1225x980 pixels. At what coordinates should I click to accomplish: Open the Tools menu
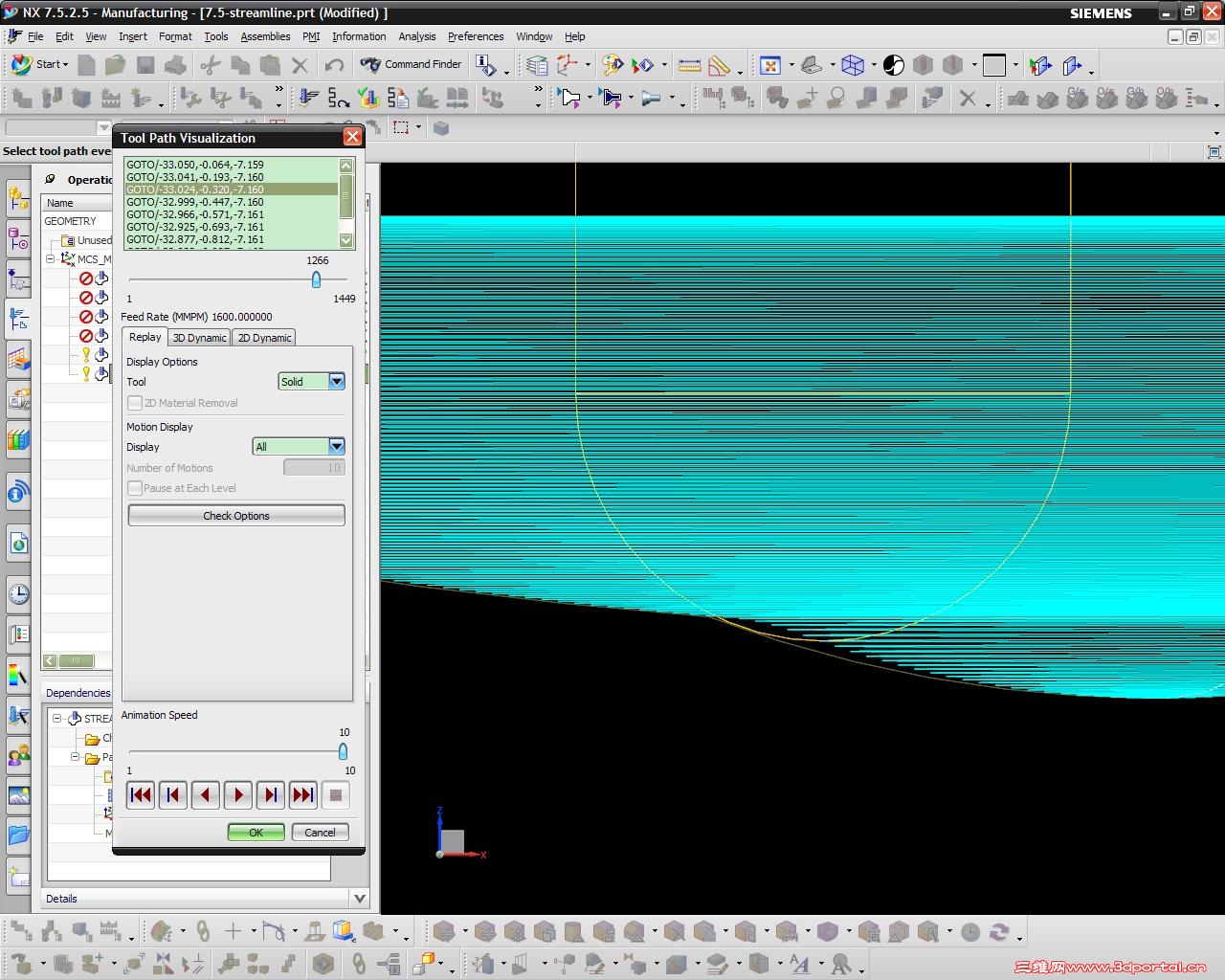point(216,36)
